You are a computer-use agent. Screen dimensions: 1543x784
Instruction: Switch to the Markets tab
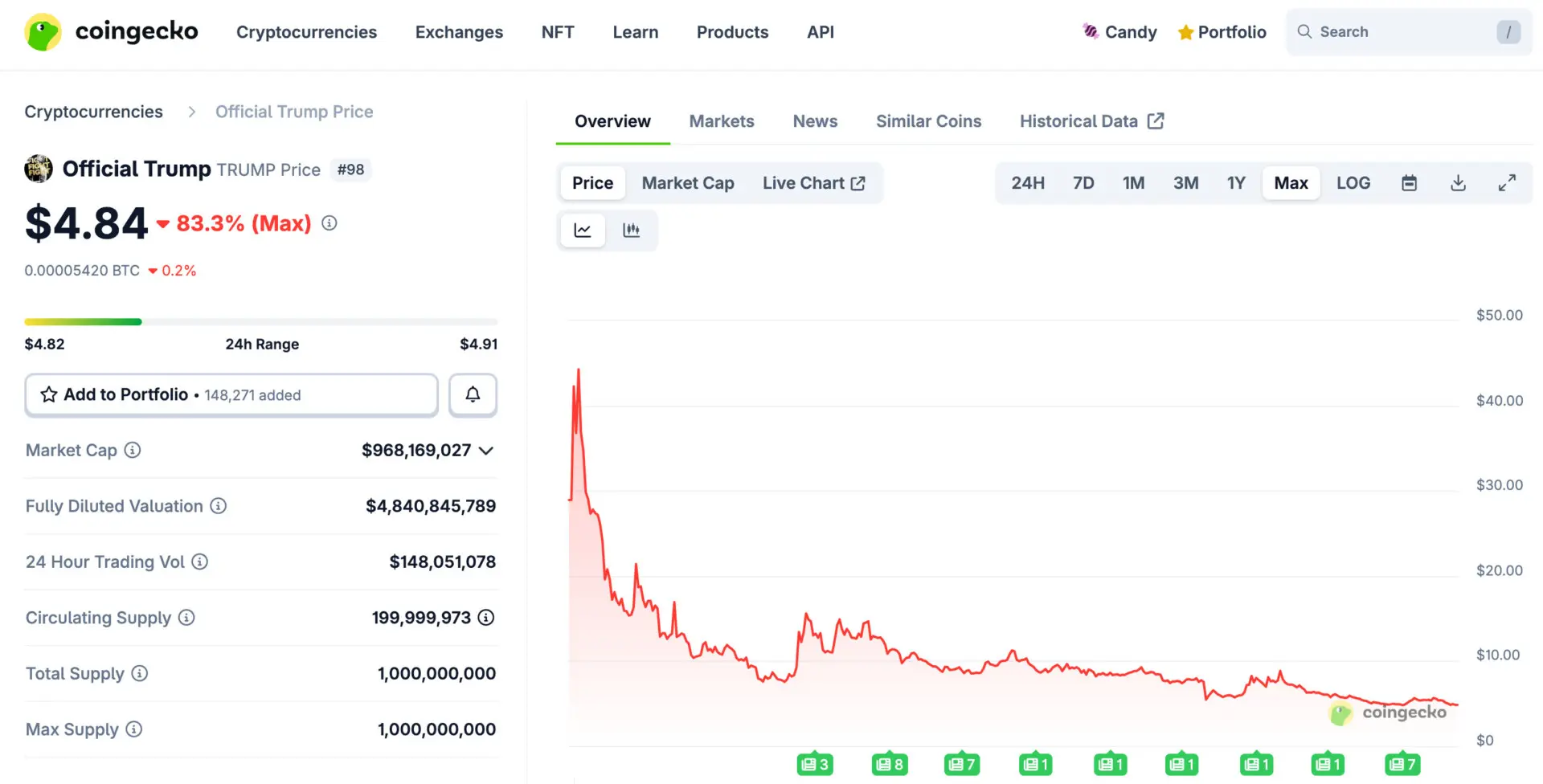click(x=721, y=120)
